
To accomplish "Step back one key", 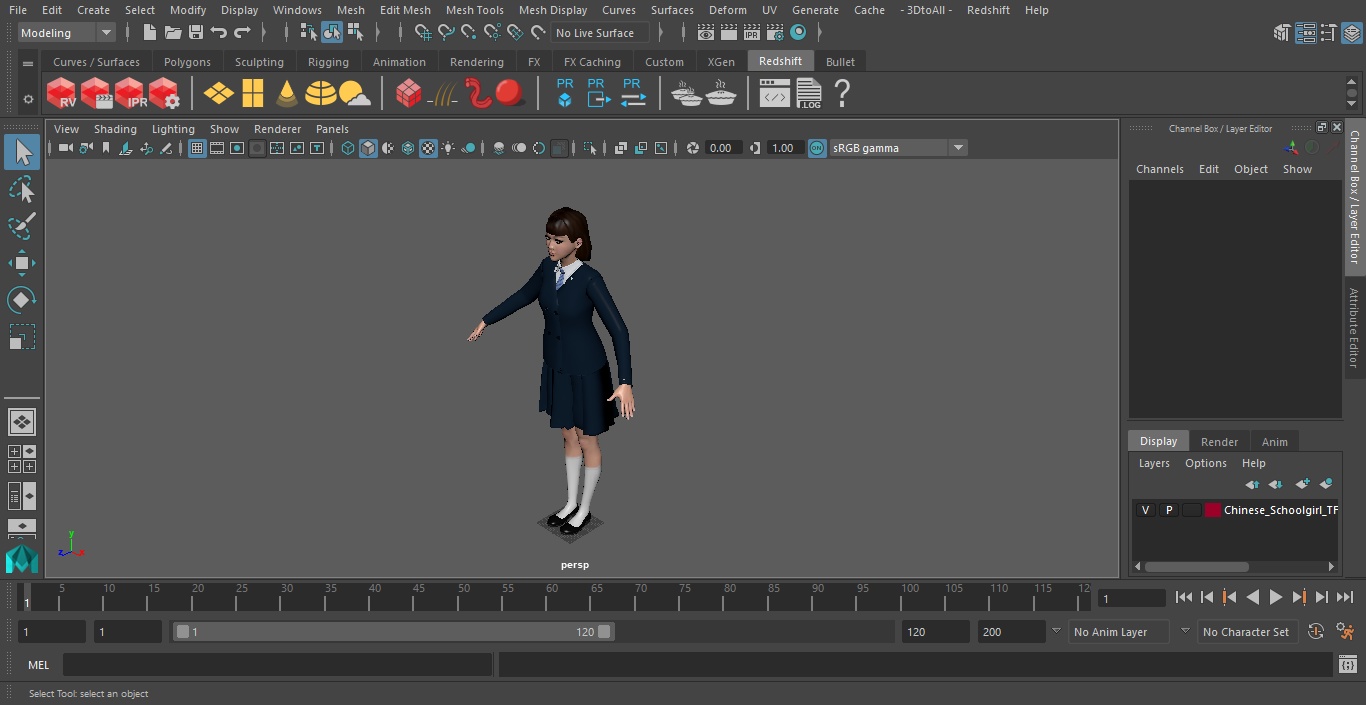I will (x=1229, y=597).
